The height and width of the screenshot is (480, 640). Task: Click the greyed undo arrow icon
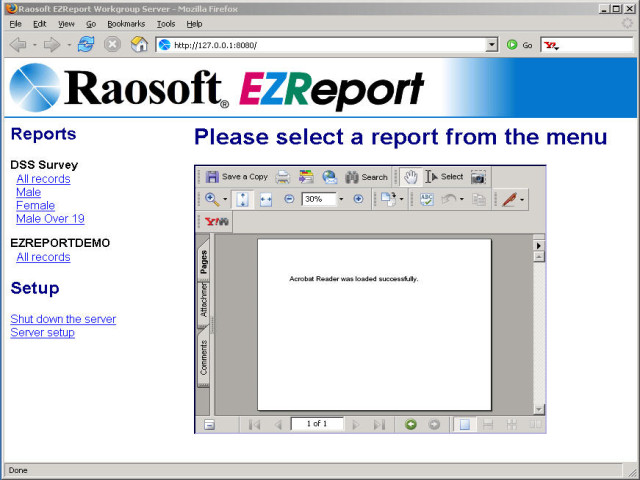(449, 199)
